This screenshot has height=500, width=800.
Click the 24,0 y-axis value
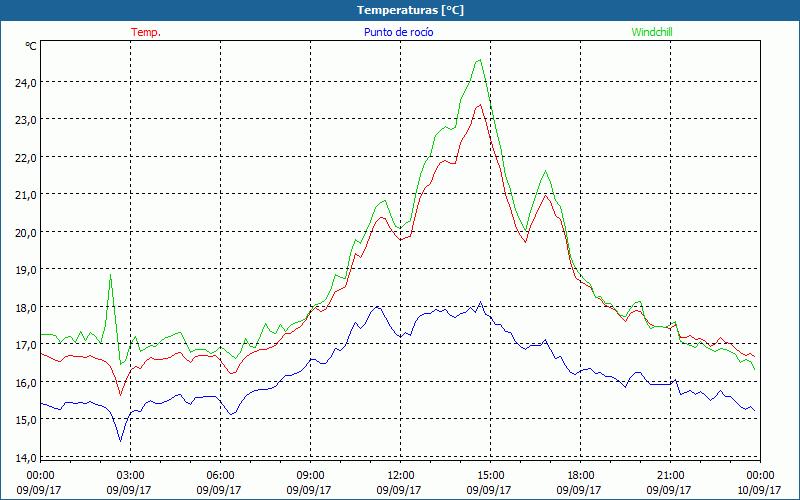[26, 83]
